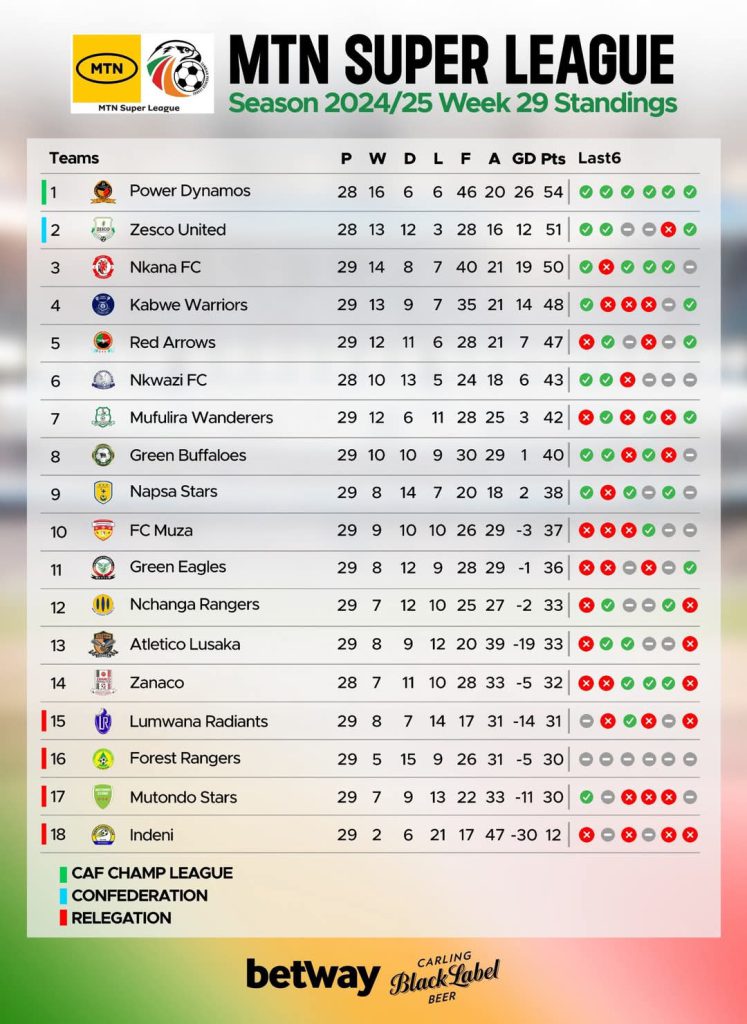
Task: Click the green CAF Champ League swatch
Action: (x=63, y=874)
